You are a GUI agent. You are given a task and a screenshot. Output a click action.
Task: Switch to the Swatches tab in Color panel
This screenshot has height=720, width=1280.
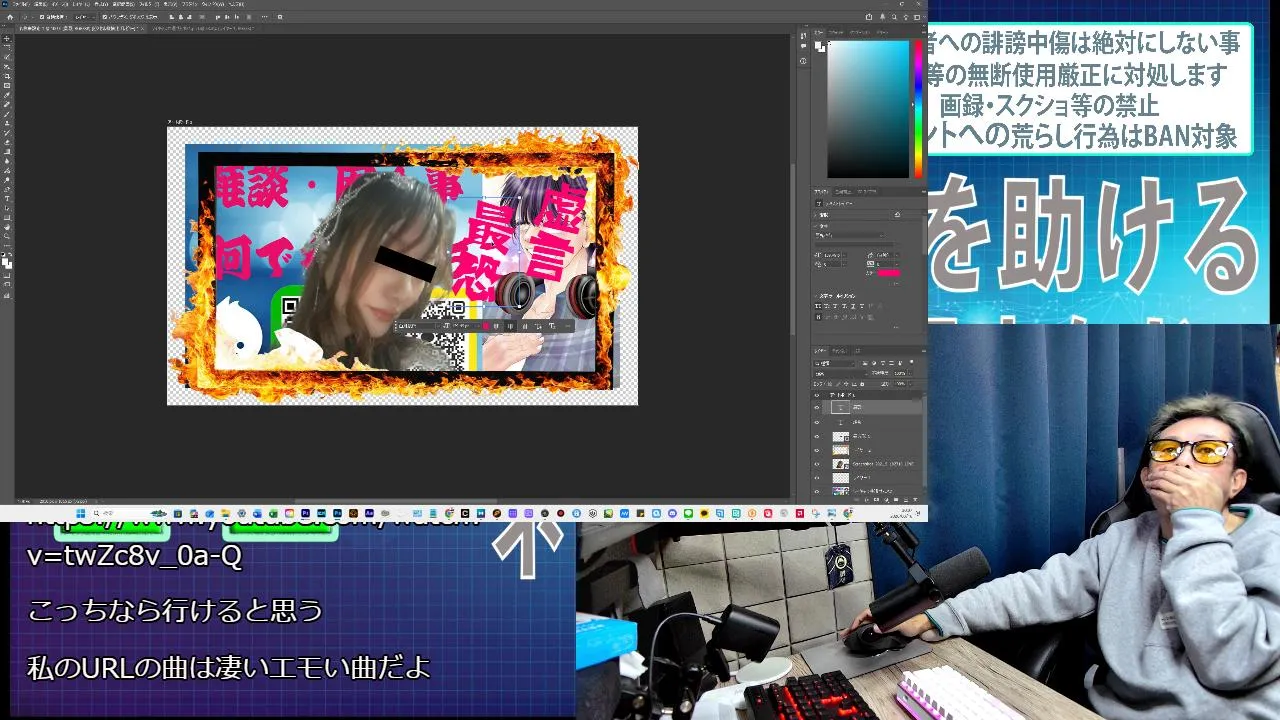836,32
